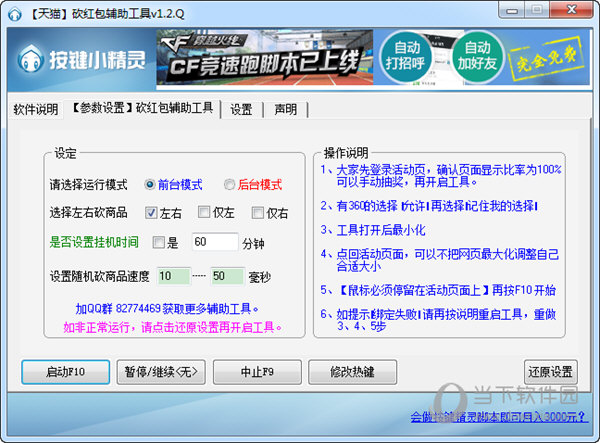Click instruction 1 about 大家先登录活动页

pyautogui.click(x=441, y=175)
